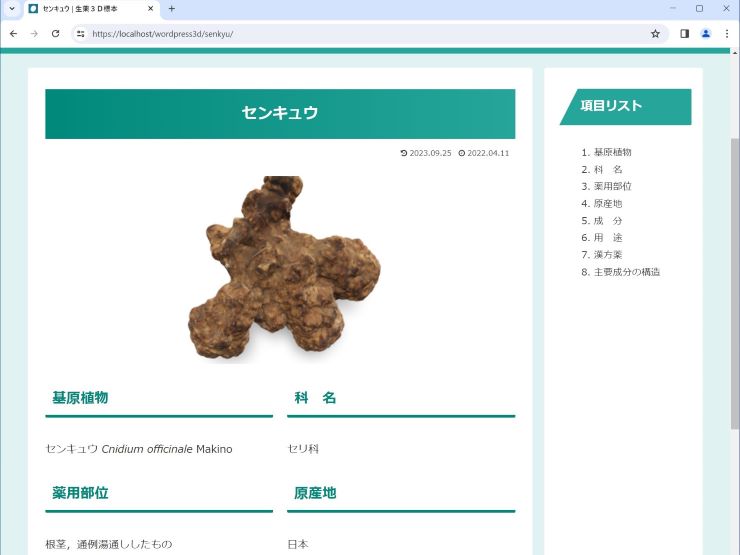Go forward with the browser arrow

tap(34, 34)
